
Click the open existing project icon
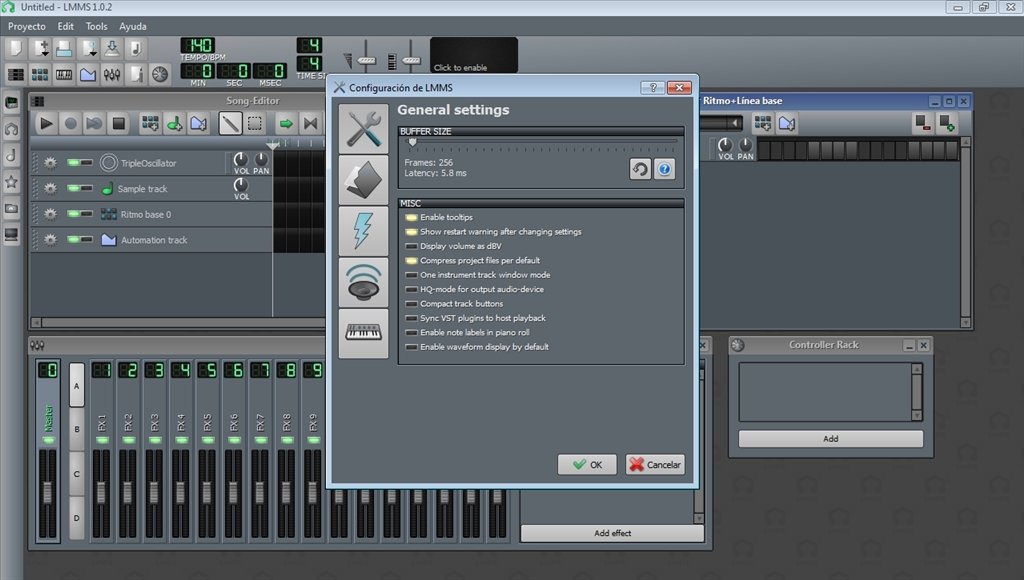(64, 48)
